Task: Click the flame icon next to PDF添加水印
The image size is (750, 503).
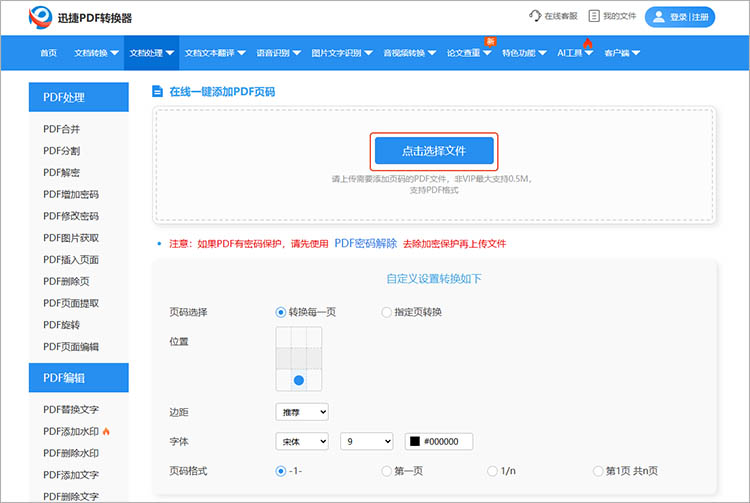Action: coord(106,431)
